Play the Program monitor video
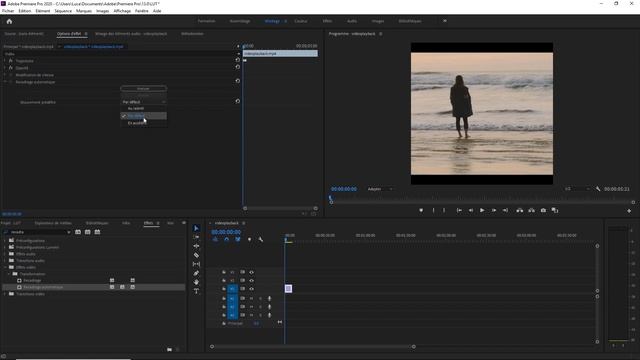Image resolution: width=640 pixels, height=360 pixels. [482, 210]
